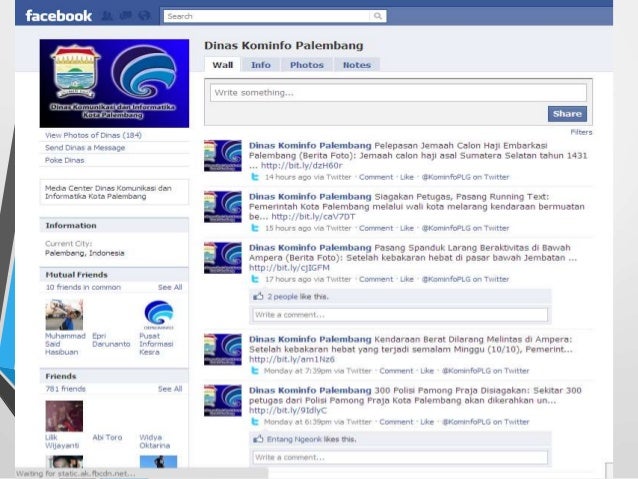Click Comment on Monday 7:39pm post
This screenshot has width=638, height=479.
(396, 371)
